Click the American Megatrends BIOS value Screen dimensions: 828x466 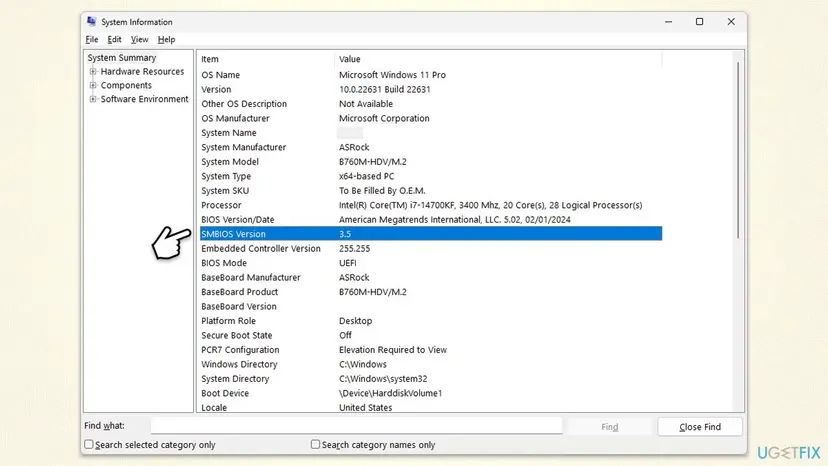coord(455,219)
